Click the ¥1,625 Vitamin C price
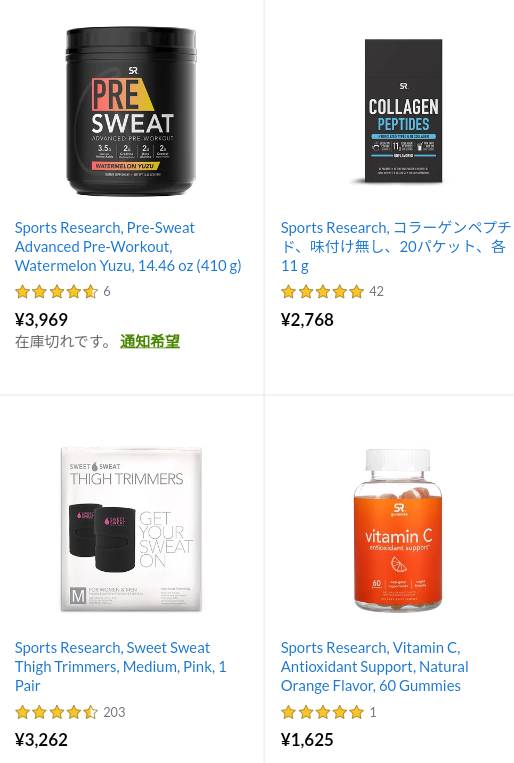Viewport: 514px width, 763px height. [307, 740]
